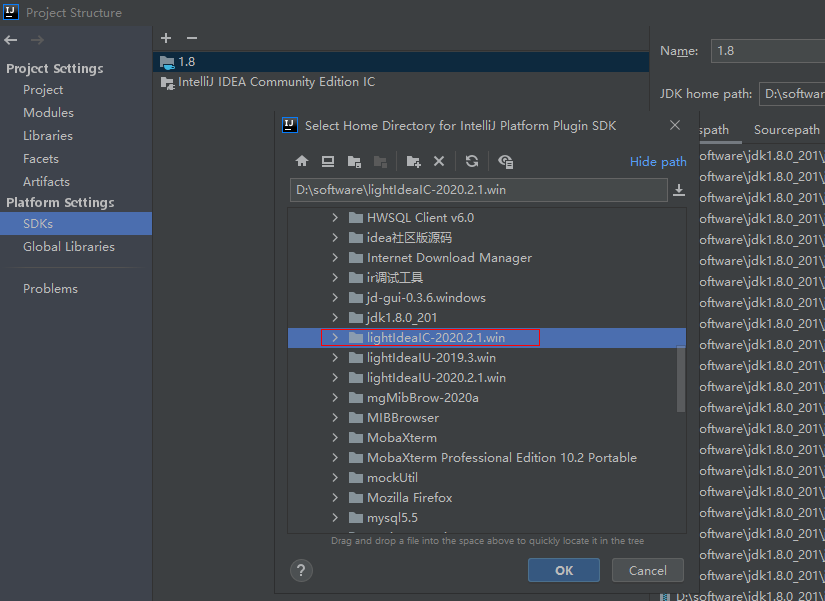Click the Delete (X) toolbar icon
This screenshot has width=825, height=601.
pos(439,161)
